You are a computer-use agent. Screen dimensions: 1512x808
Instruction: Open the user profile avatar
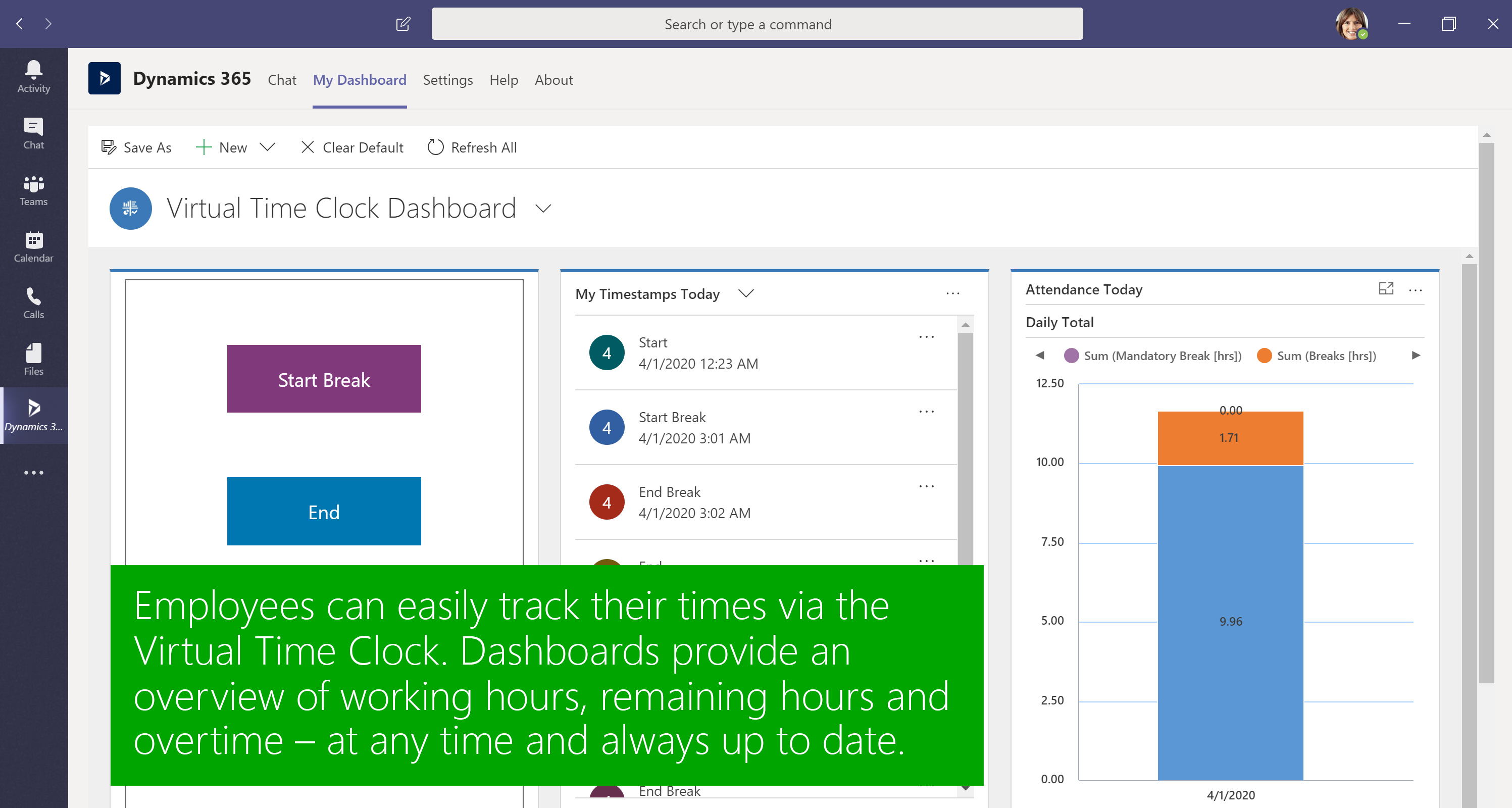1352,24
